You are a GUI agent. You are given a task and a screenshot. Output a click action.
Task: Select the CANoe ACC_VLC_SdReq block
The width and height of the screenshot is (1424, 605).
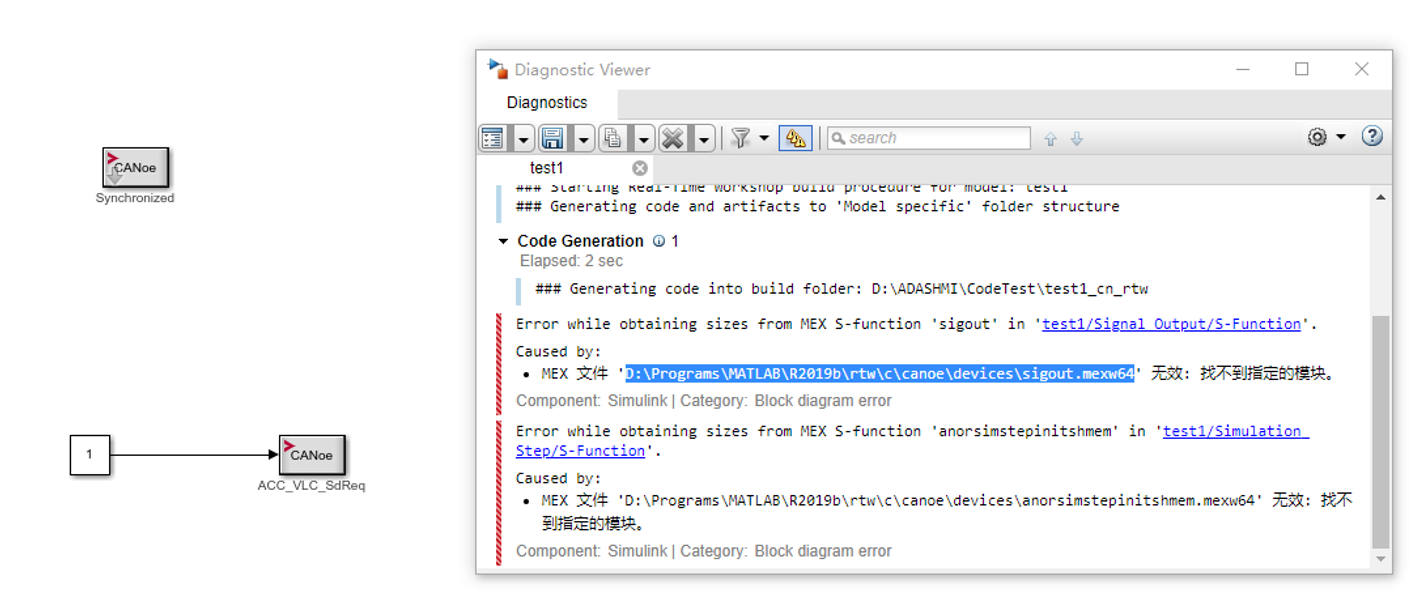[x=312, y=455]
